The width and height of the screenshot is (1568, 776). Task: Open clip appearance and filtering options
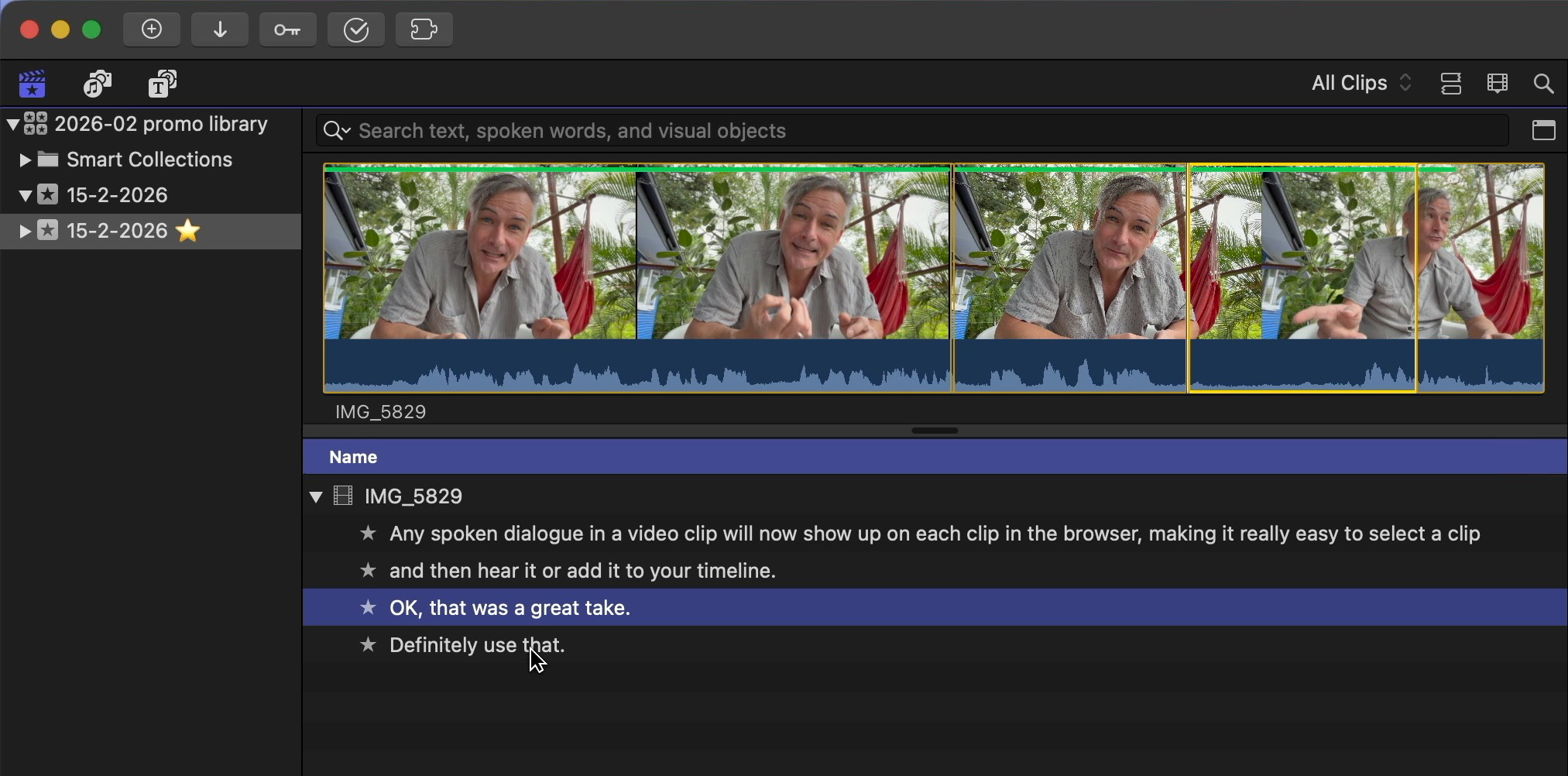point(1497,84)
